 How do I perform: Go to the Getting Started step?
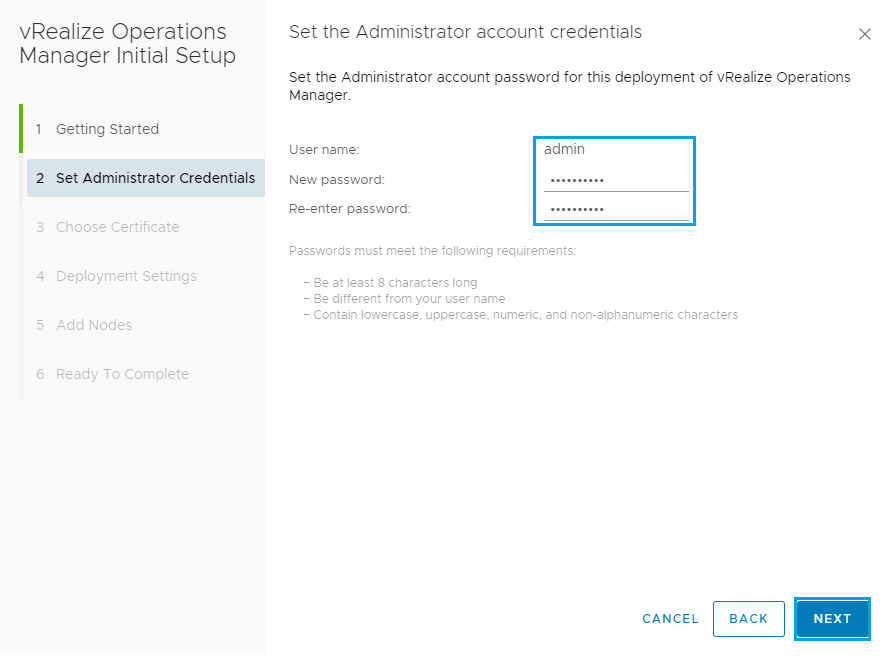coord(107,129)
